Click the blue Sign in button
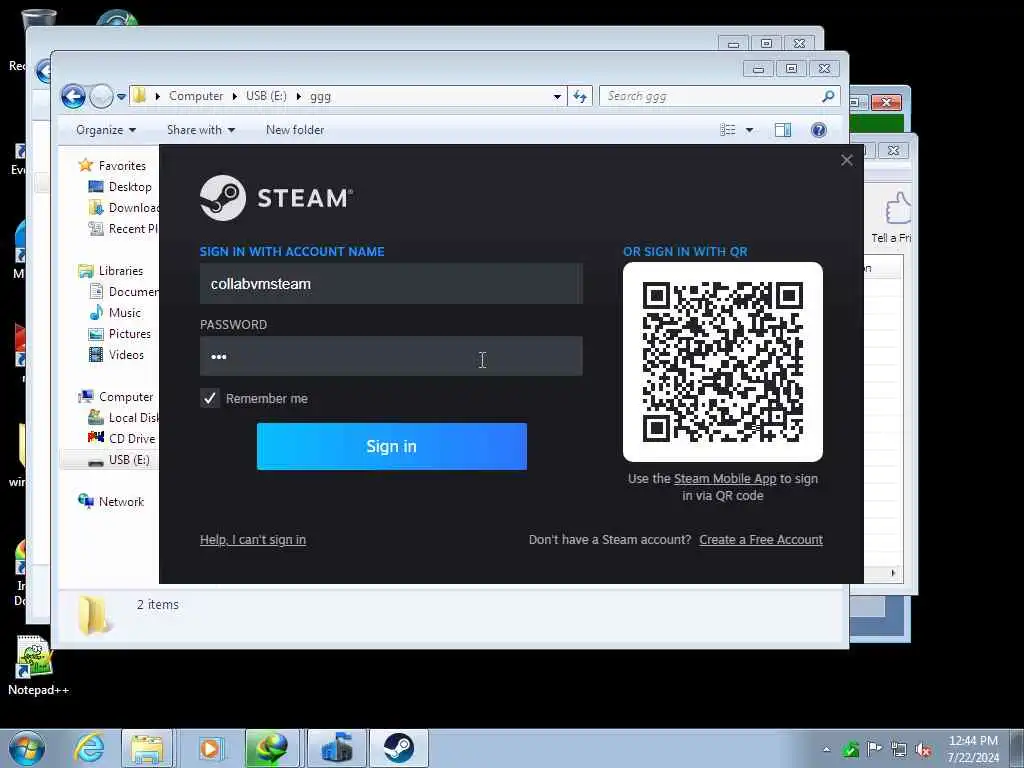The height and width of the screenshot is (768, 1024). (x=391, y=446)
